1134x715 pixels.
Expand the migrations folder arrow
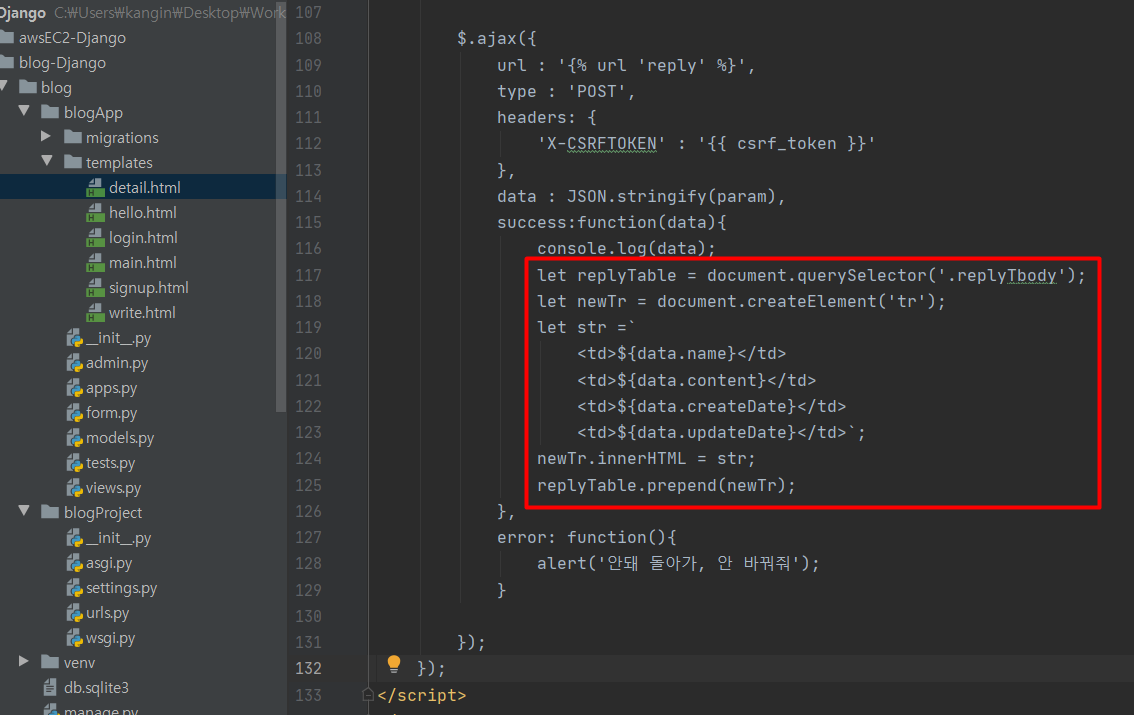click(46, 136)
